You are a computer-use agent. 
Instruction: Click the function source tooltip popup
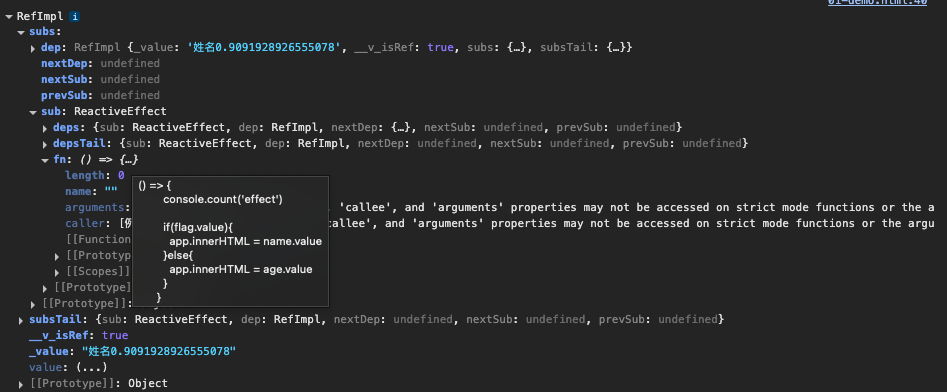pyautogui.click(x=230, y=242)
